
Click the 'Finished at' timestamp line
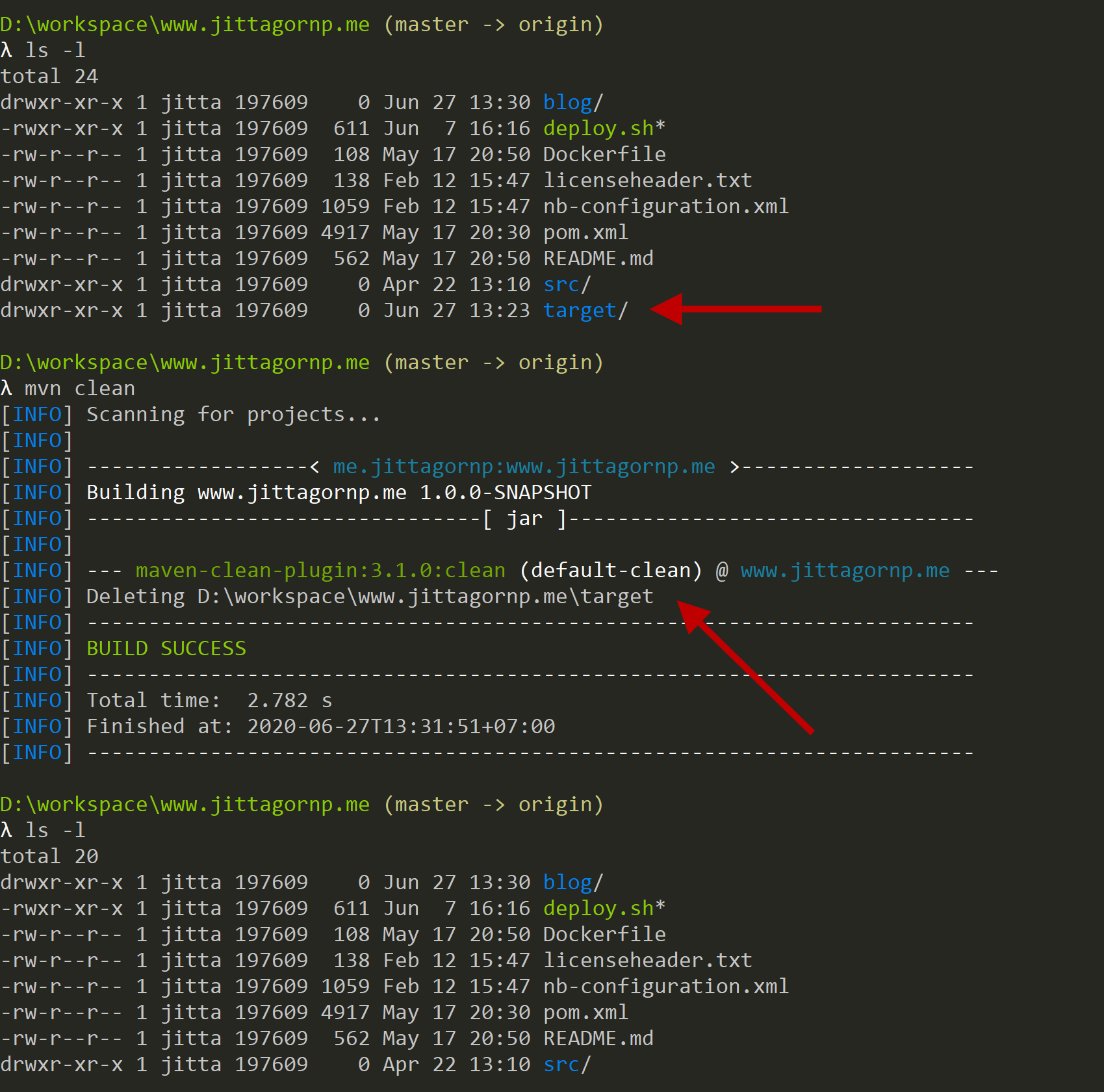[x=320, y=727]
